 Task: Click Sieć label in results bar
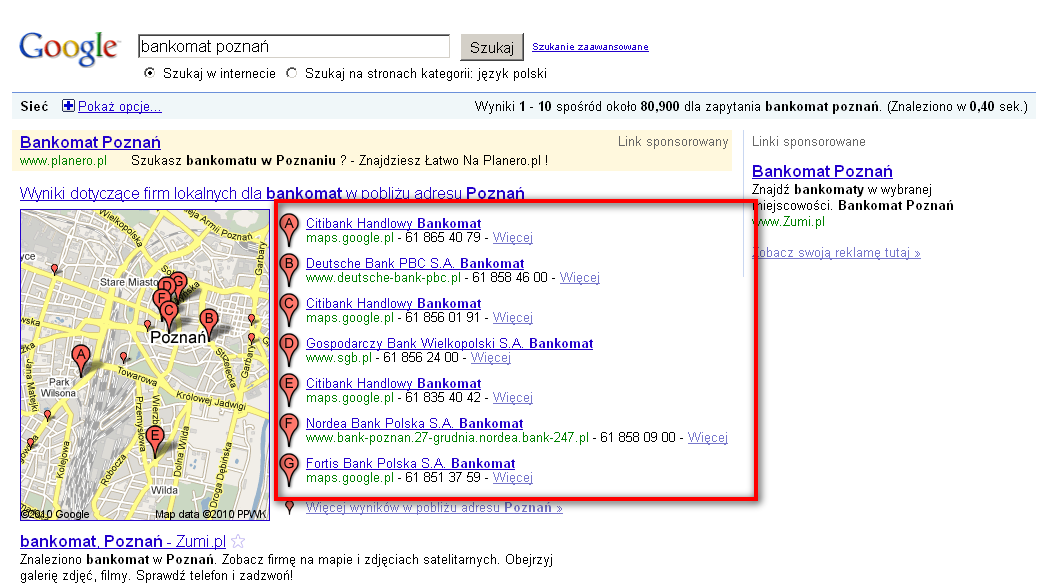(34, 106)
